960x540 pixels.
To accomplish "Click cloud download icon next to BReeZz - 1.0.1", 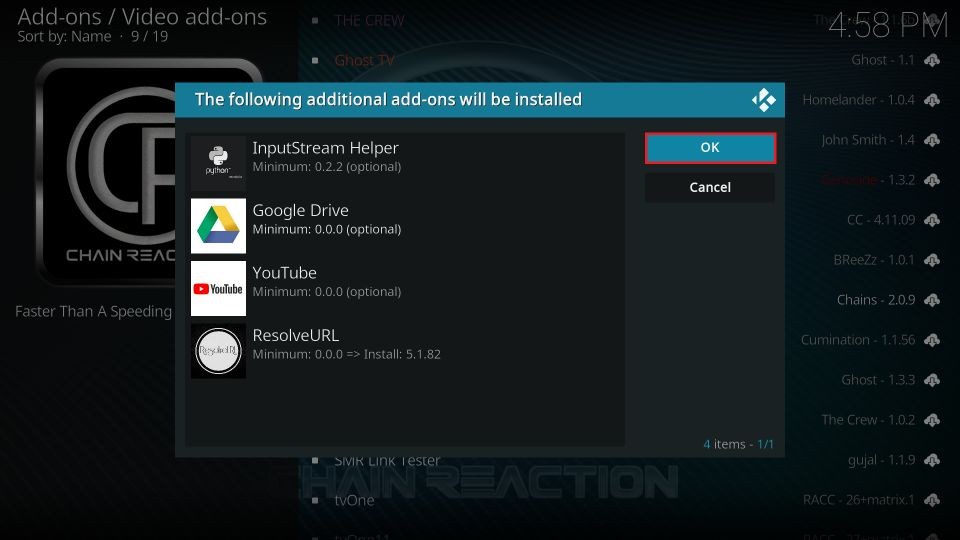I will [x=932, y=260].
